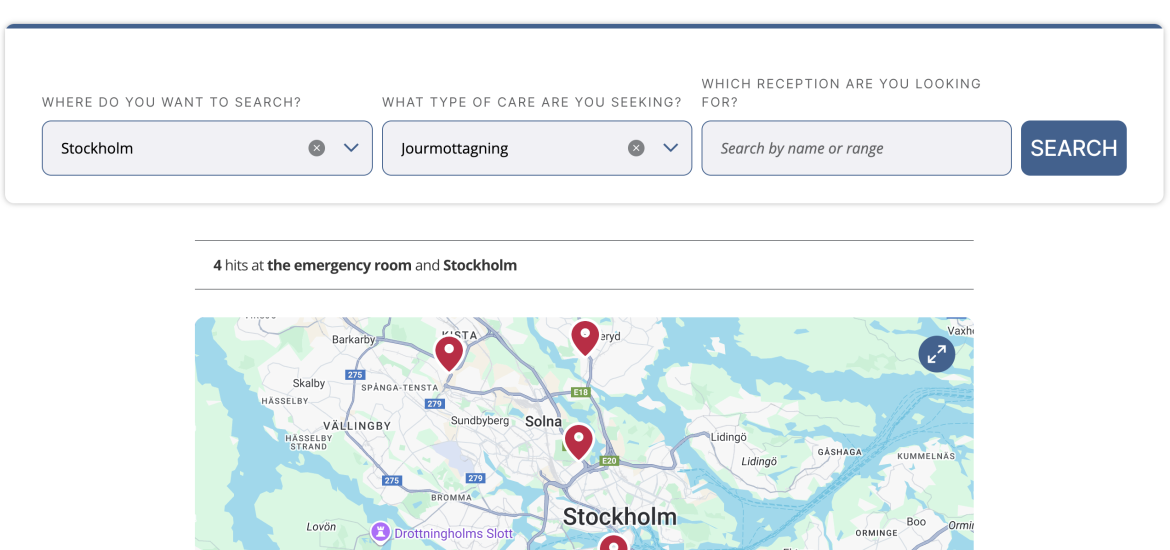1170x550 pixels.
Task: Select the map pin near Danderyd
Action: (x=585, y=338)
